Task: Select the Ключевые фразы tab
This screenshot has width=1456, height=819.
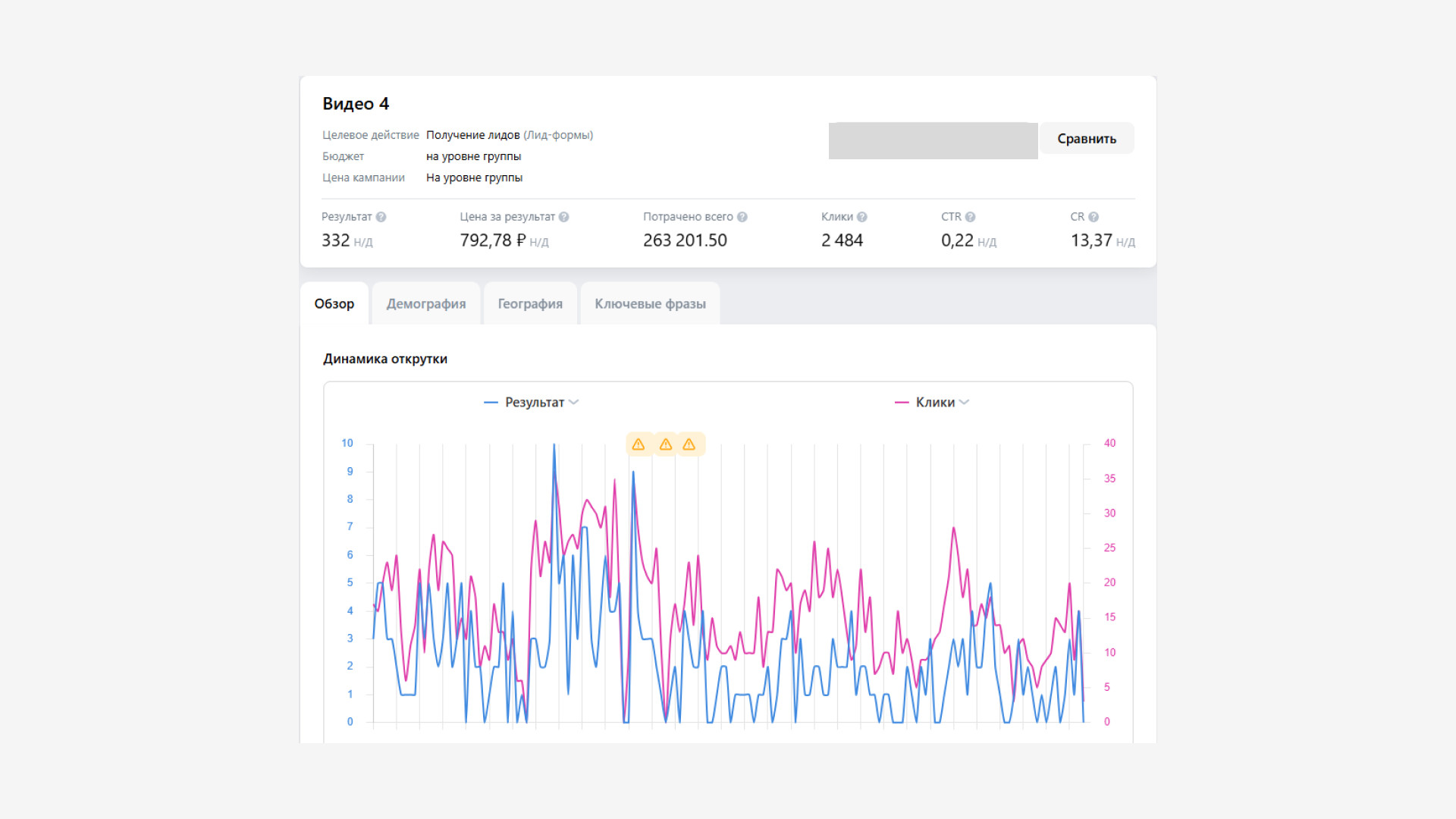Action: tap(650, 303)
